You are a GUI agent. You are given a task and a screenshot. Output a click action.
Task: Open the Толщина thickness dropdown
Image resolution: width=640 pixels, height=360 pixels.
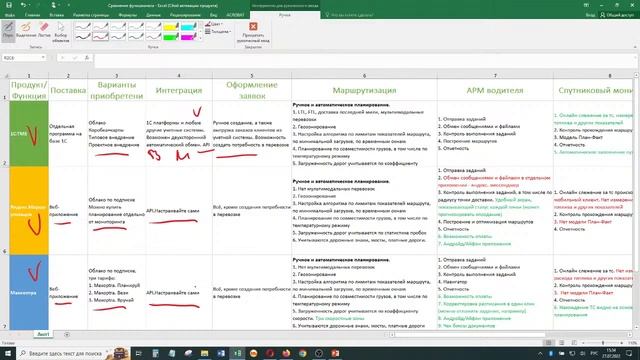click(218, 31)
